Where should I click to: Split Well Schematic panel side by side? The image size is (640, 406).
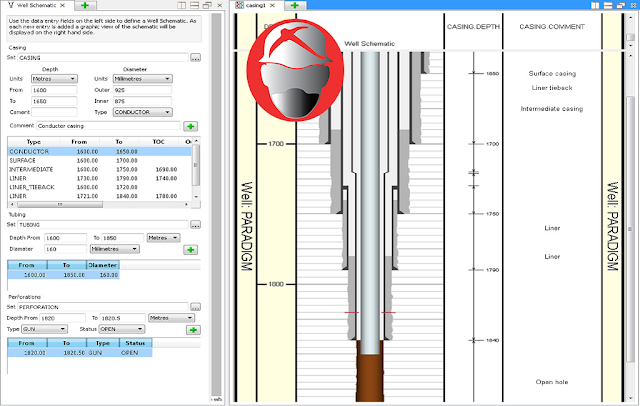[182, 5]
